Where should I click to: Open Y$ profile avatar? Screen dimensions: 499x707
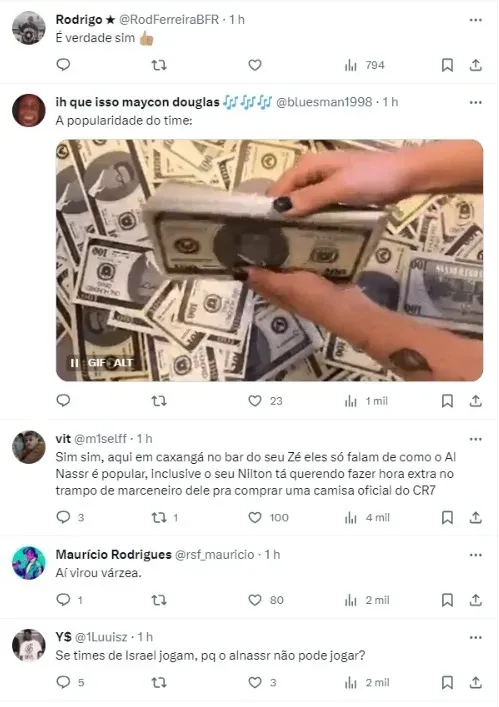click(29, 645)
